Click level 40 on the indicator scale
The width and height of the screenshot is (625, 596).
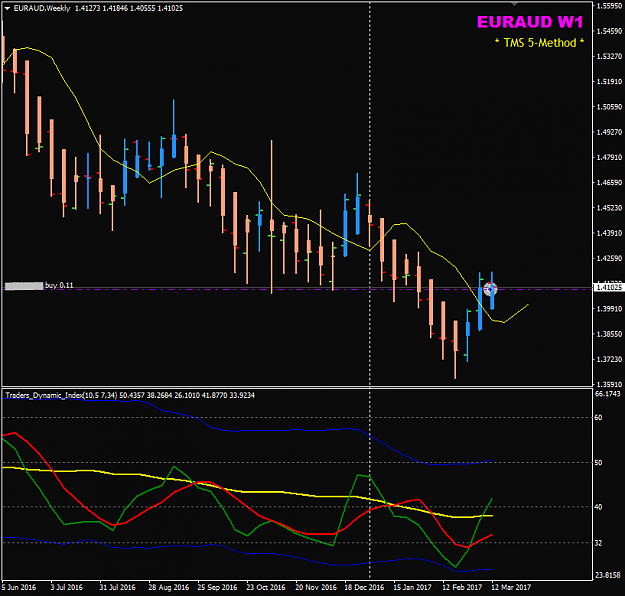pyautogui.click(x=598, y=507)
